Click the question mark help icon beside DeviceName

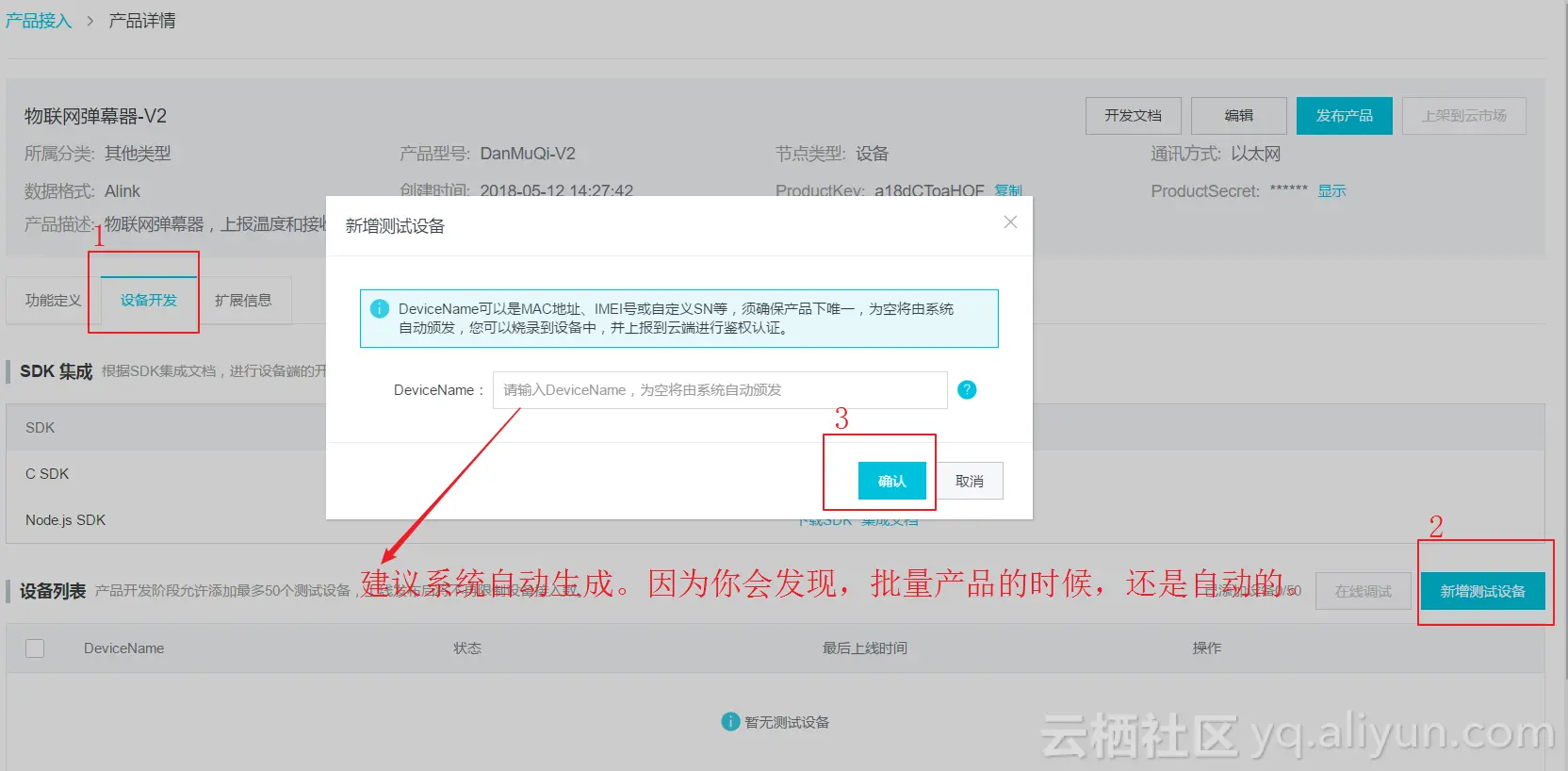point(967,390)
